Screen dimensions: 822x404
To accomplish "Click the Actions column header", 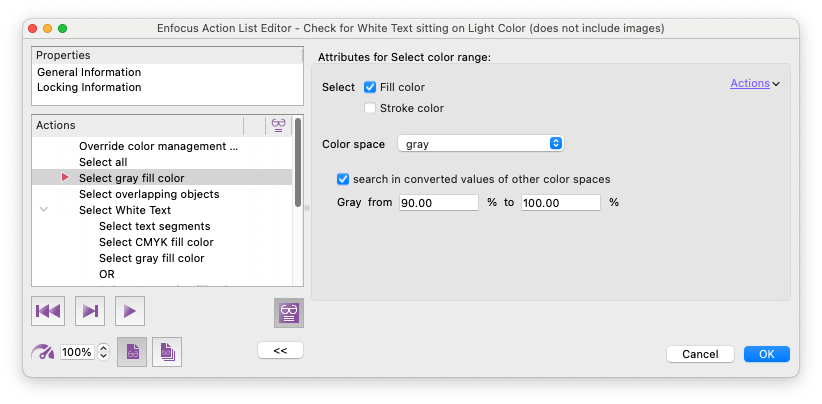I will coord(138,125).
